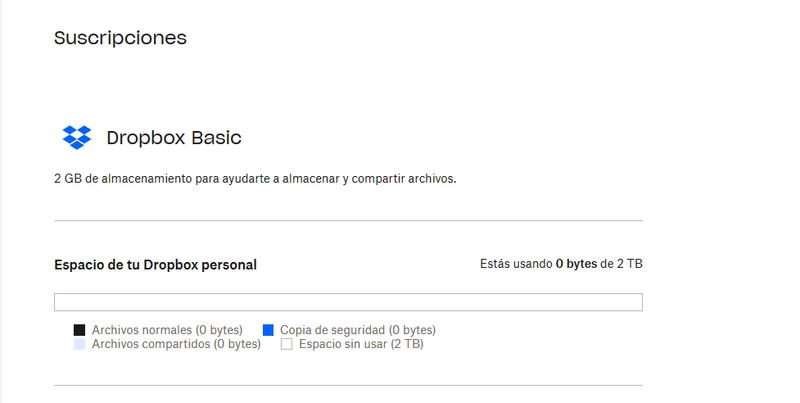Click the word Basic in the plan name
This screenshot has width=800, height=403.
click(216, 138)
